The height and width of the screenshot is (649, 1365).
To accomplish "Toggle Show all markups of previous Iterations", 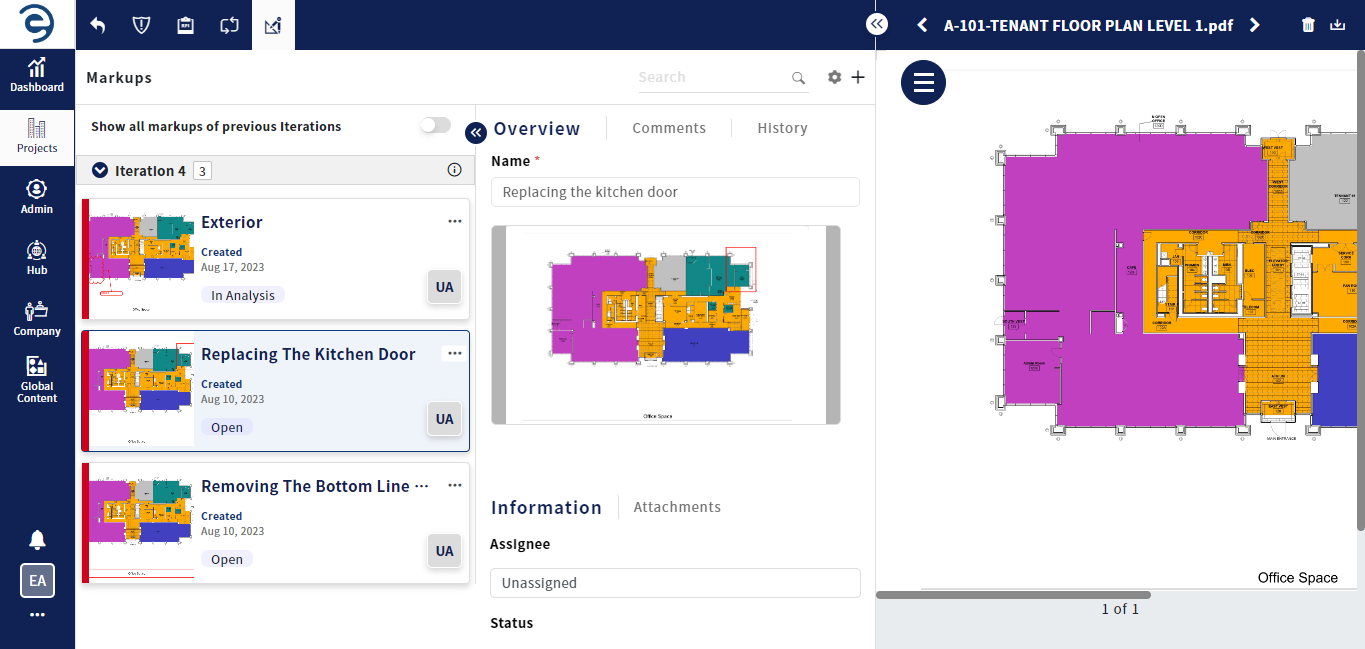I will (x=435, y=126).
